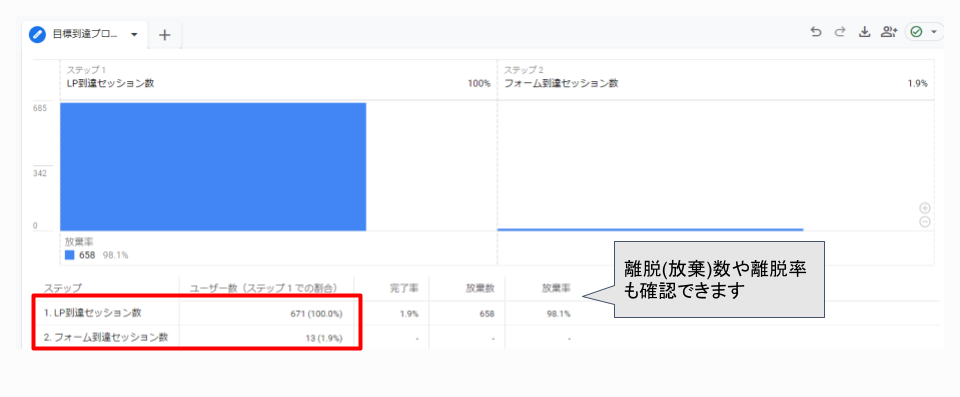
Task: Click the 放棄率 column header in table
Action: click(x=556, y=287)
